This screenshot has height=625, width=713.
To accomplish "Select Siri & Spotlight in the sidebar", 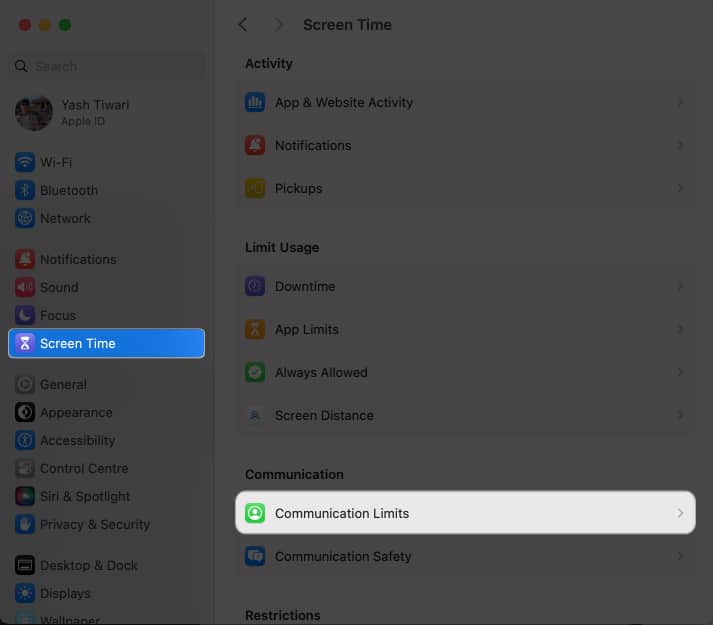I will (106, 496).
